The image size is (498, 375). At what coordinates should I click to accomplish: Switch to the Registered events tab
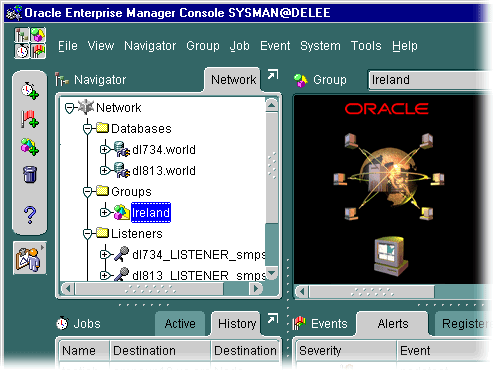(464, 324)
